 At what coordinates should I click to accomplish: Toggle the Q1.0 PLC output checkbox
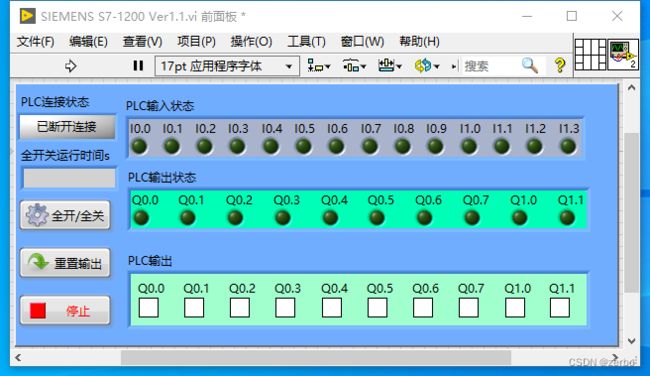coord(515,308)
